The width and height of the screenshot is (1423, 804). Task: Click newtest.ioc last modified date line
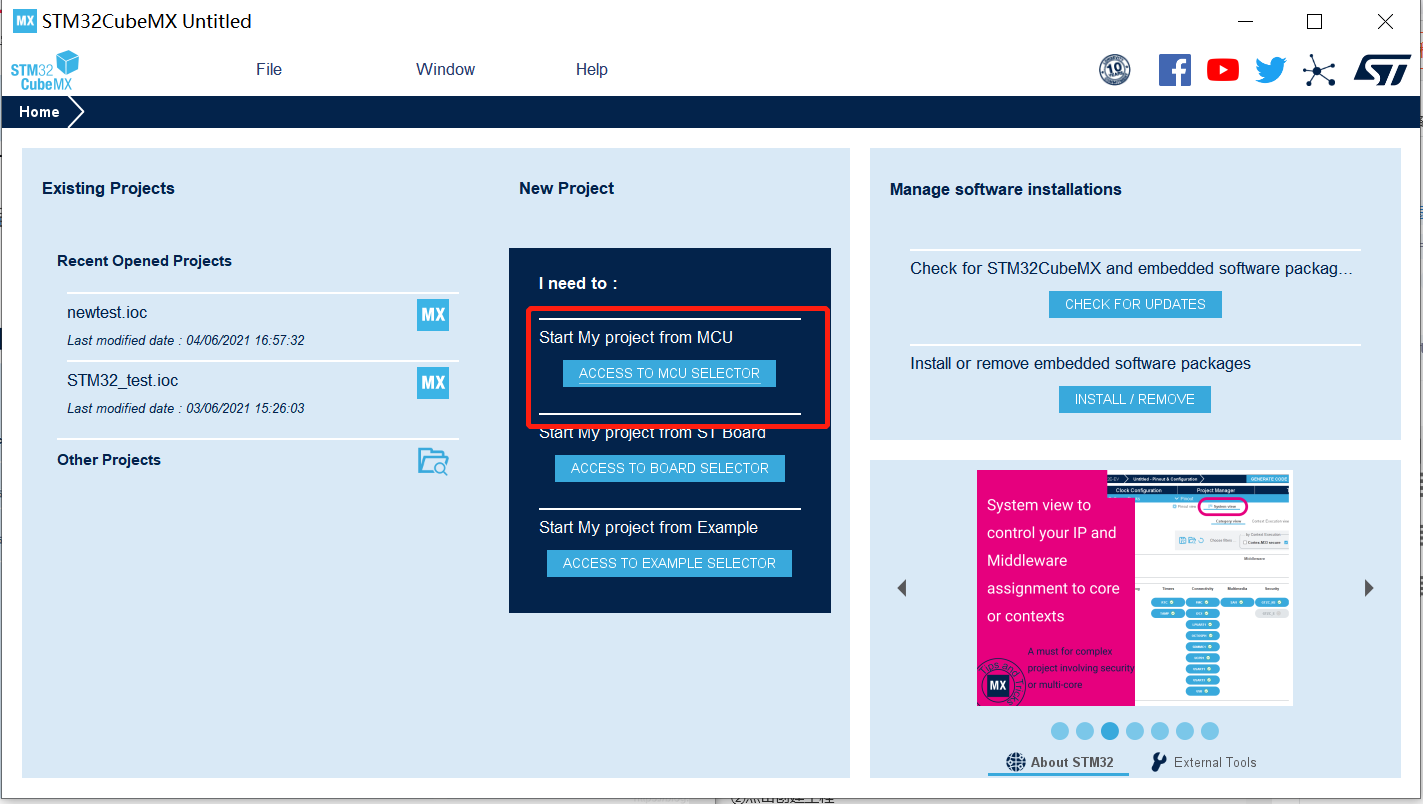coord(186,341)
